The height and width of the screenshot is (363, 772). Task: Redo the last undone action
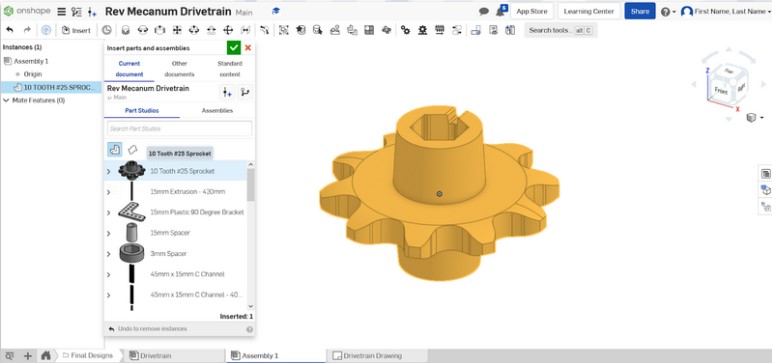[x=27, y=30]
